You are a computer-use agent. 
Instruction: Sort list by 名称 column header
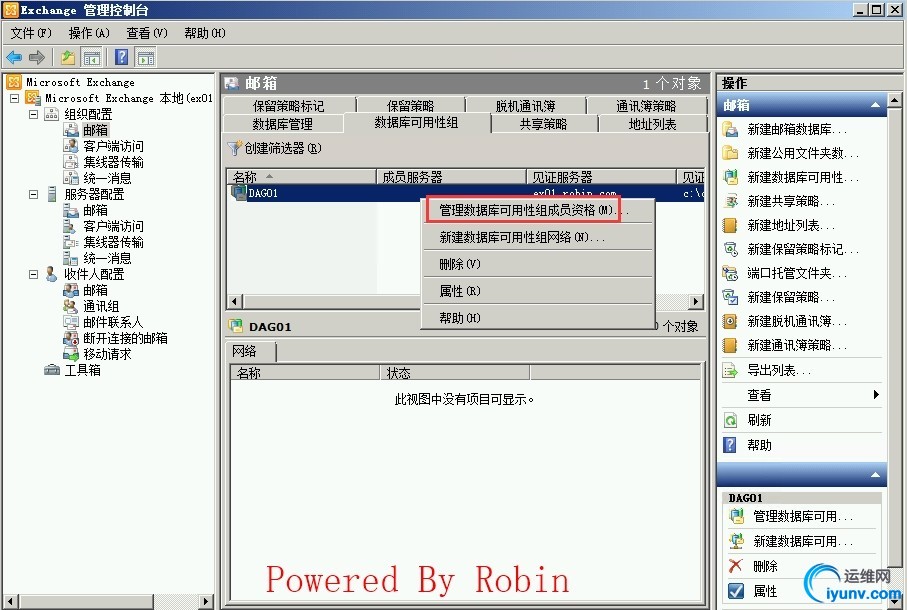[301, 176]
